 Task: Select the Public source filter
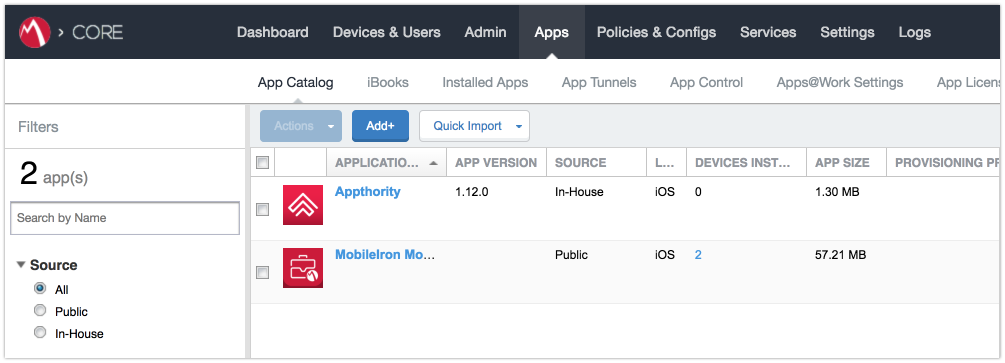pyautogui.click(x=40, y=311)
